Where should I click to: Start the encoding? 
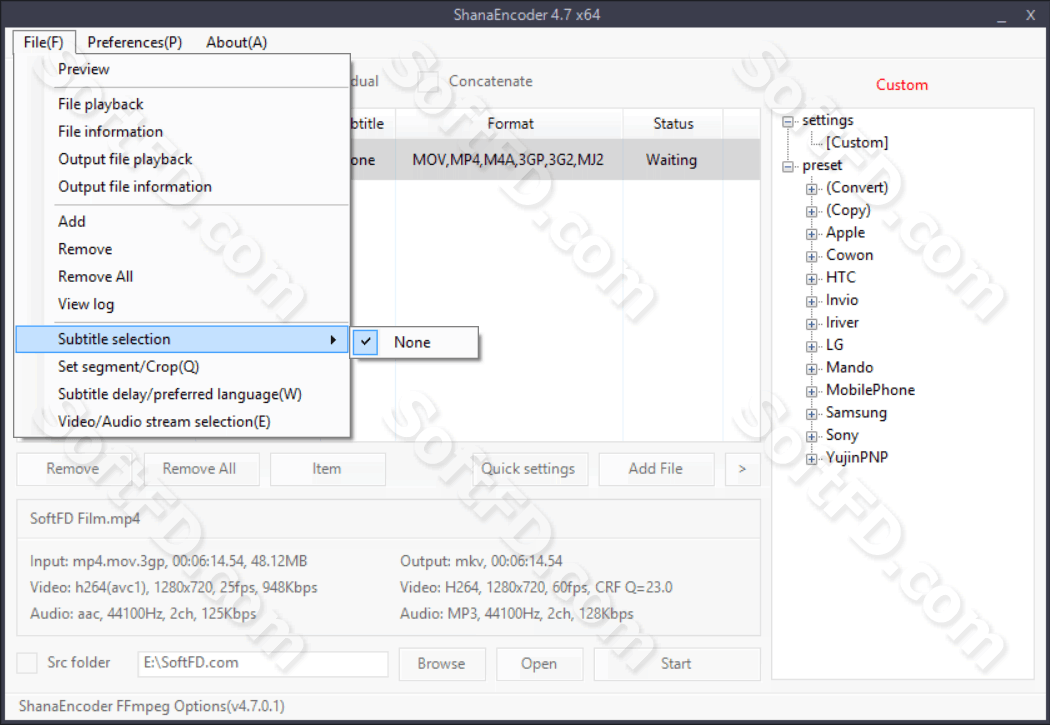pos(676,663)
